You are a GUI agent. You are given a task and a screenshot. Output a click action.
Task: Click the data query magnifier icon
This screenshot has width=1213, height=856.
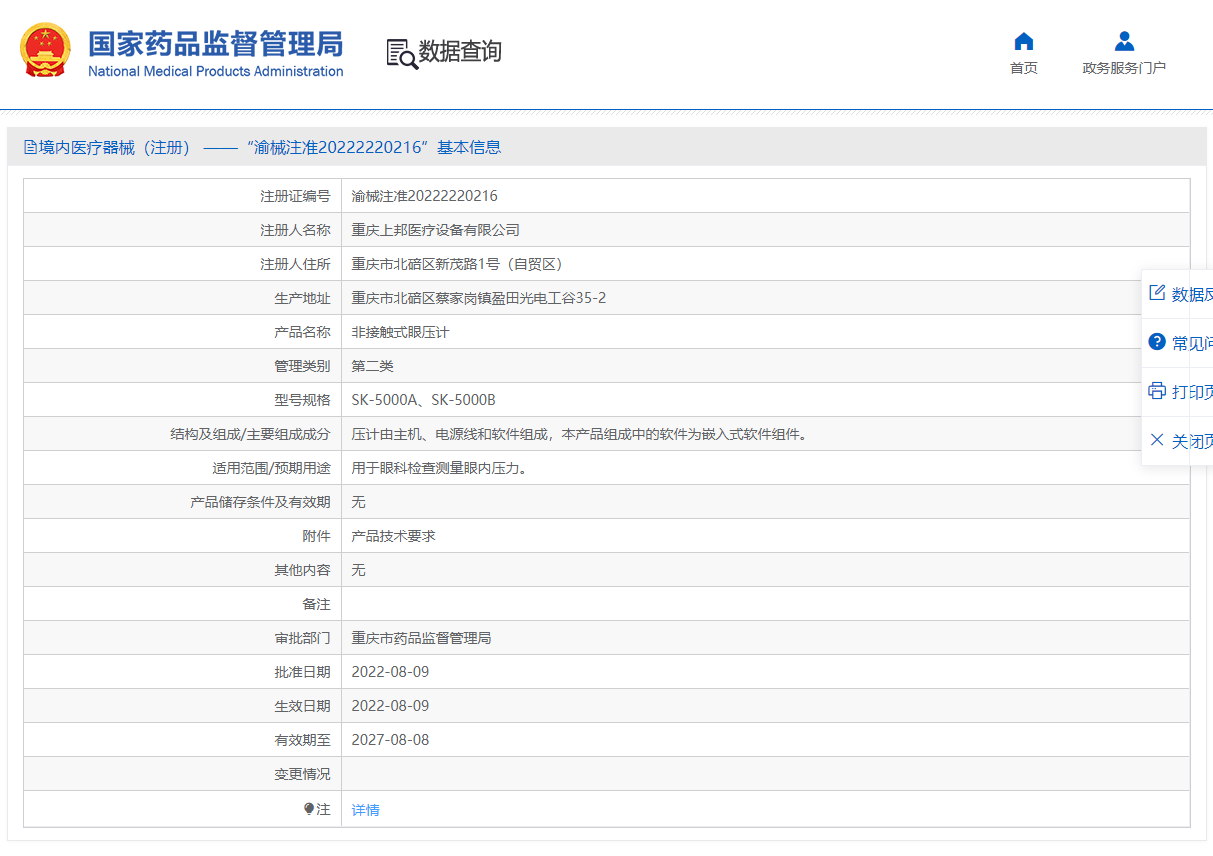pos(401,53)
